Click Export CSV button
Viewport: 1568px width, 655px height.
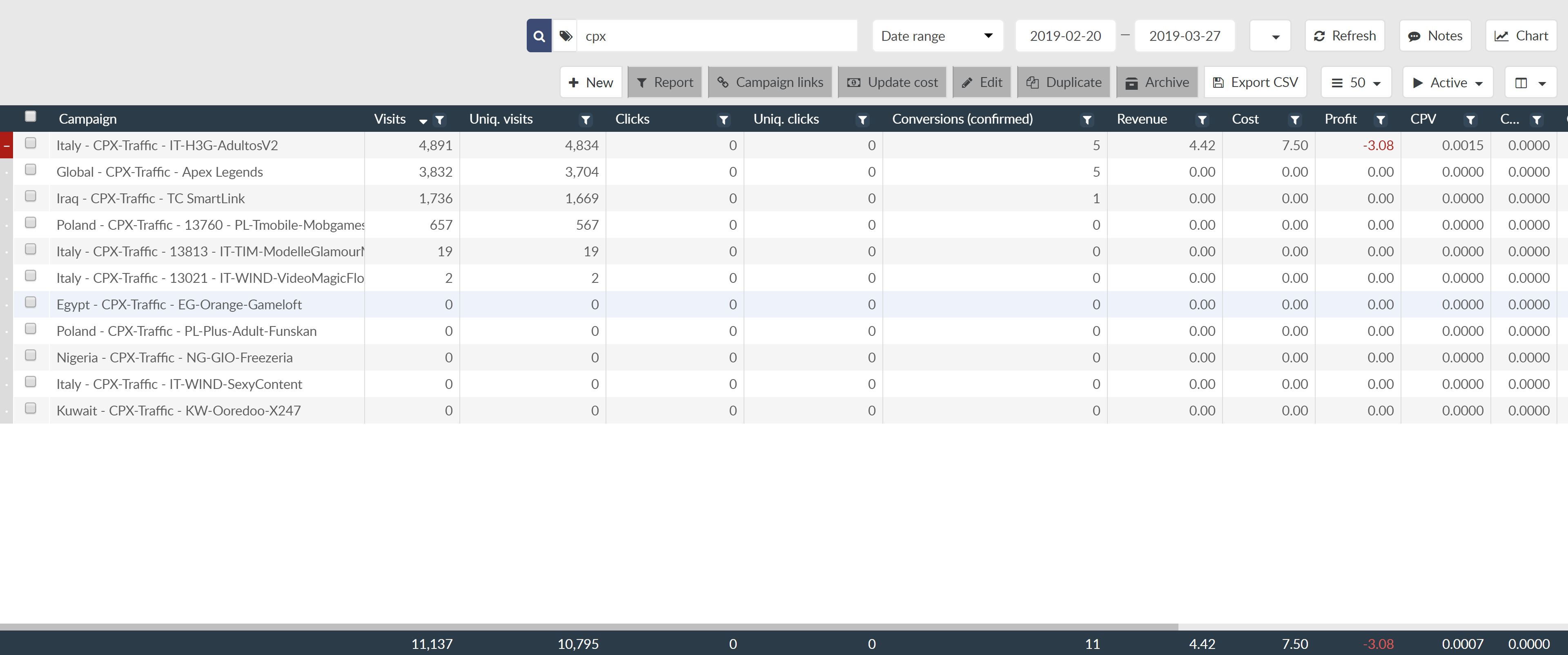1255,83
